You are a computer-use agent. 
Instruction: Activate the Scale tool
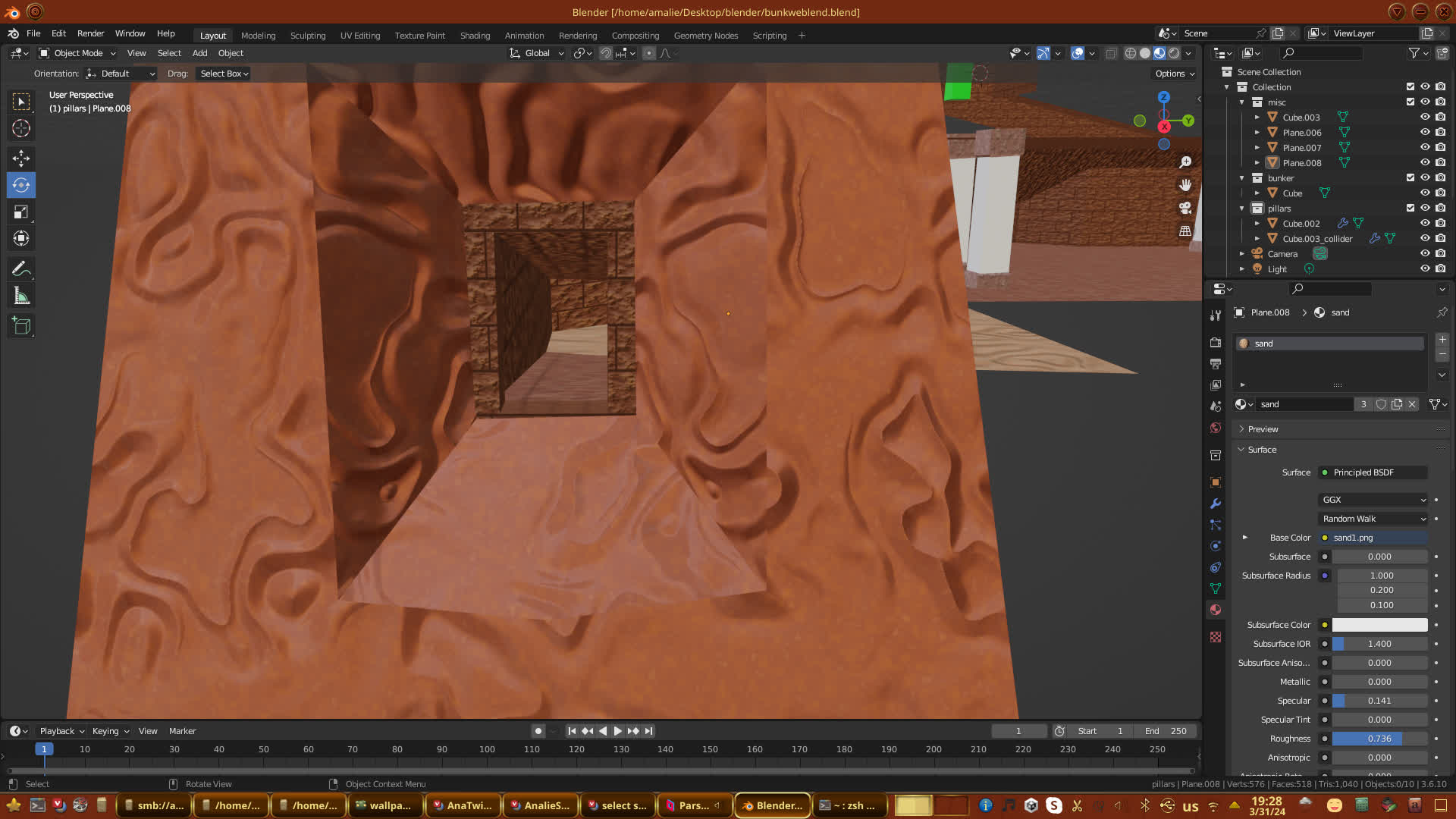click(x=21, y=212)
